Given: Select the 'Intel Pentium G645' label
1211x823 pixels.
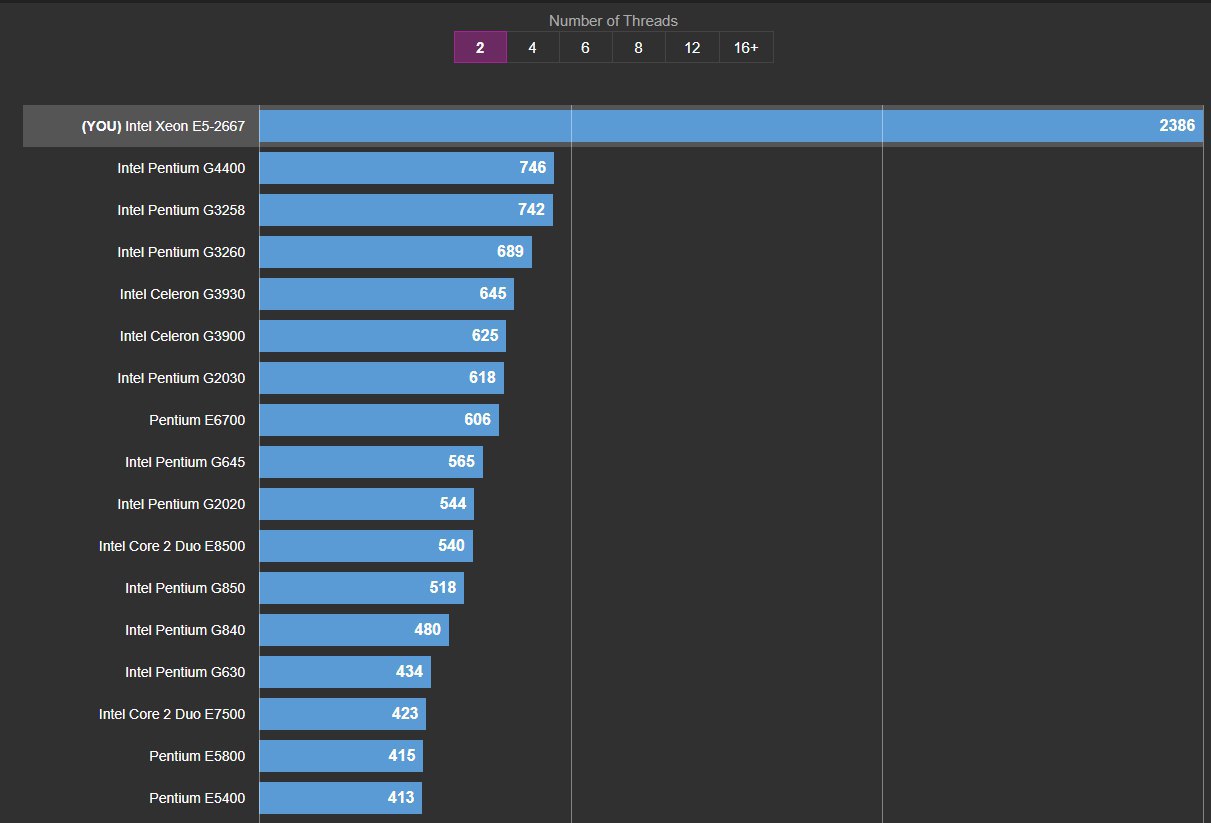Looking at the screenshot, I should (x=185, y=462).
